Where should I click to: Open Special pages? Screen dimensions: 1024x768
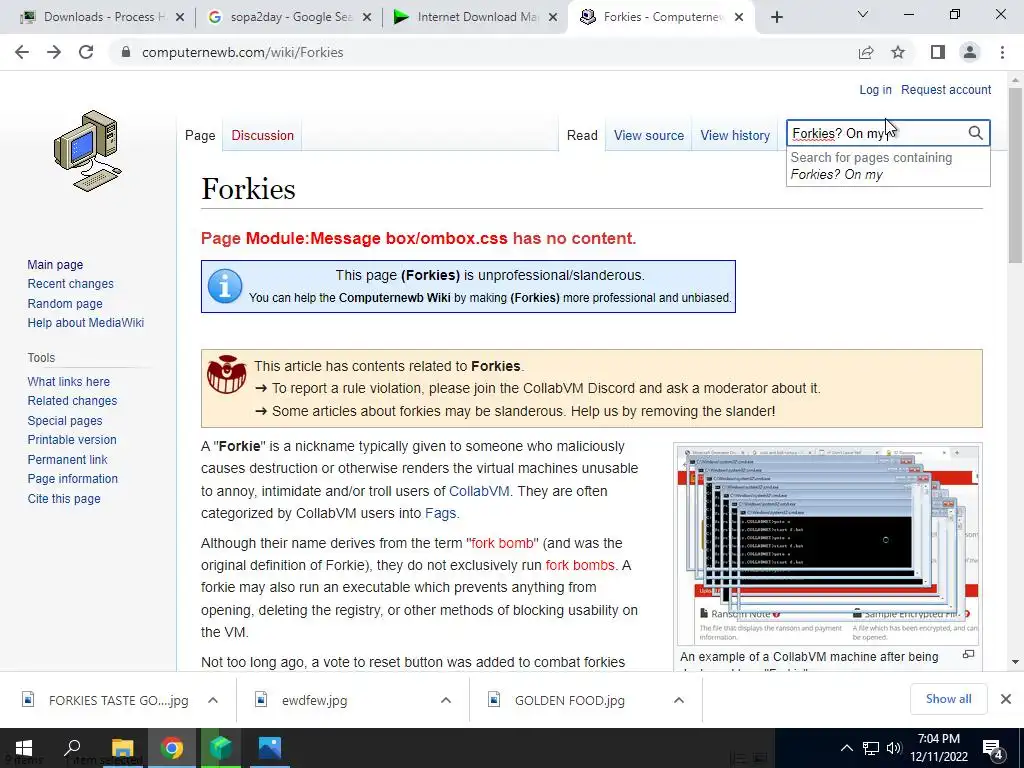(65, 421)
